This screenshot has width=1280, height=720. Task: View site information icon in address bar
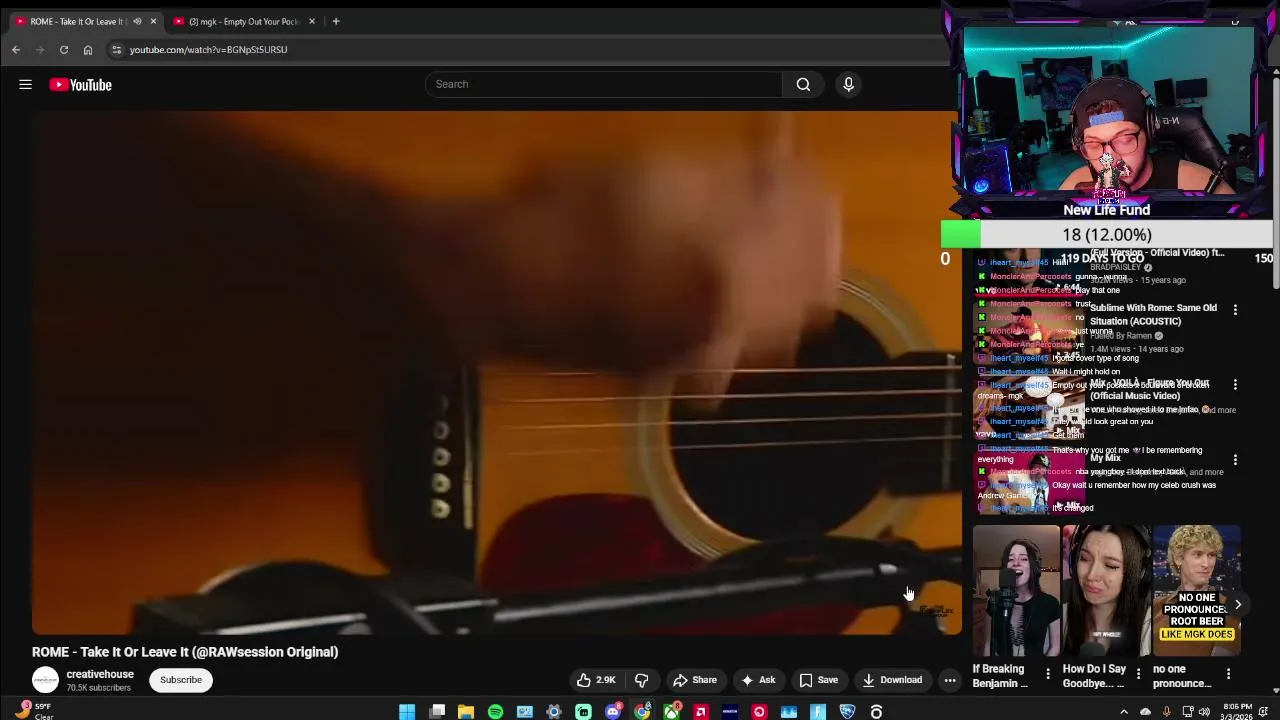pos(116,49)
